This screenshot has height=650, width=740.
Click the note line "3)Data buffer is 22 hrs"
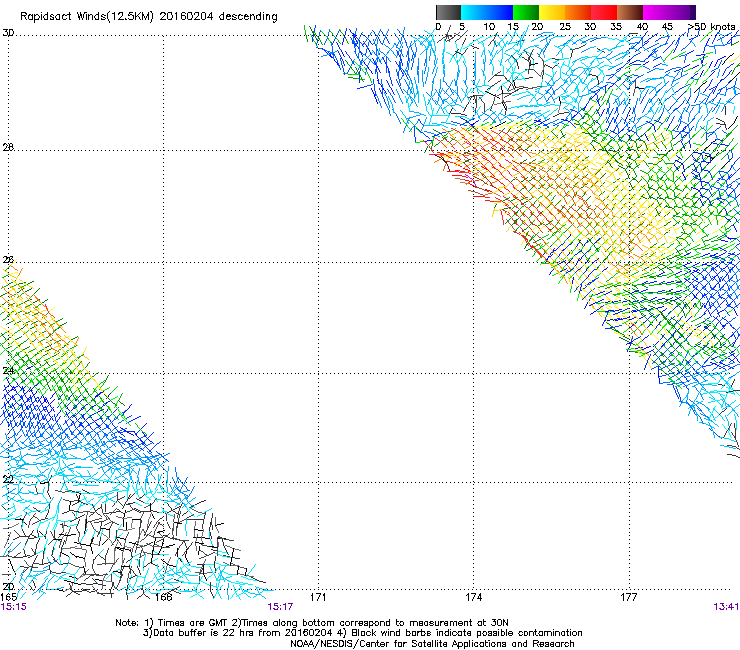click(362, 633)
